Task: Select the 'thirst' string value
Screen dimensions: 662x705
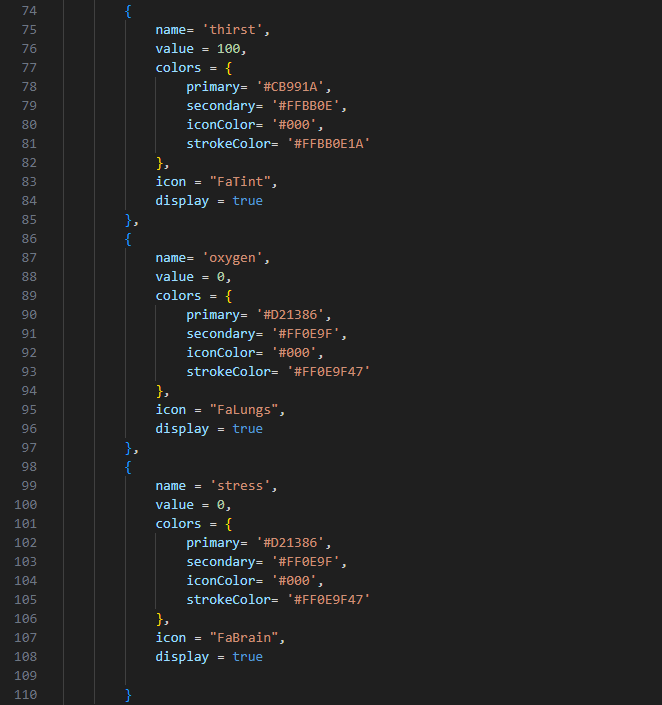Action: click(x=233, y=30)
